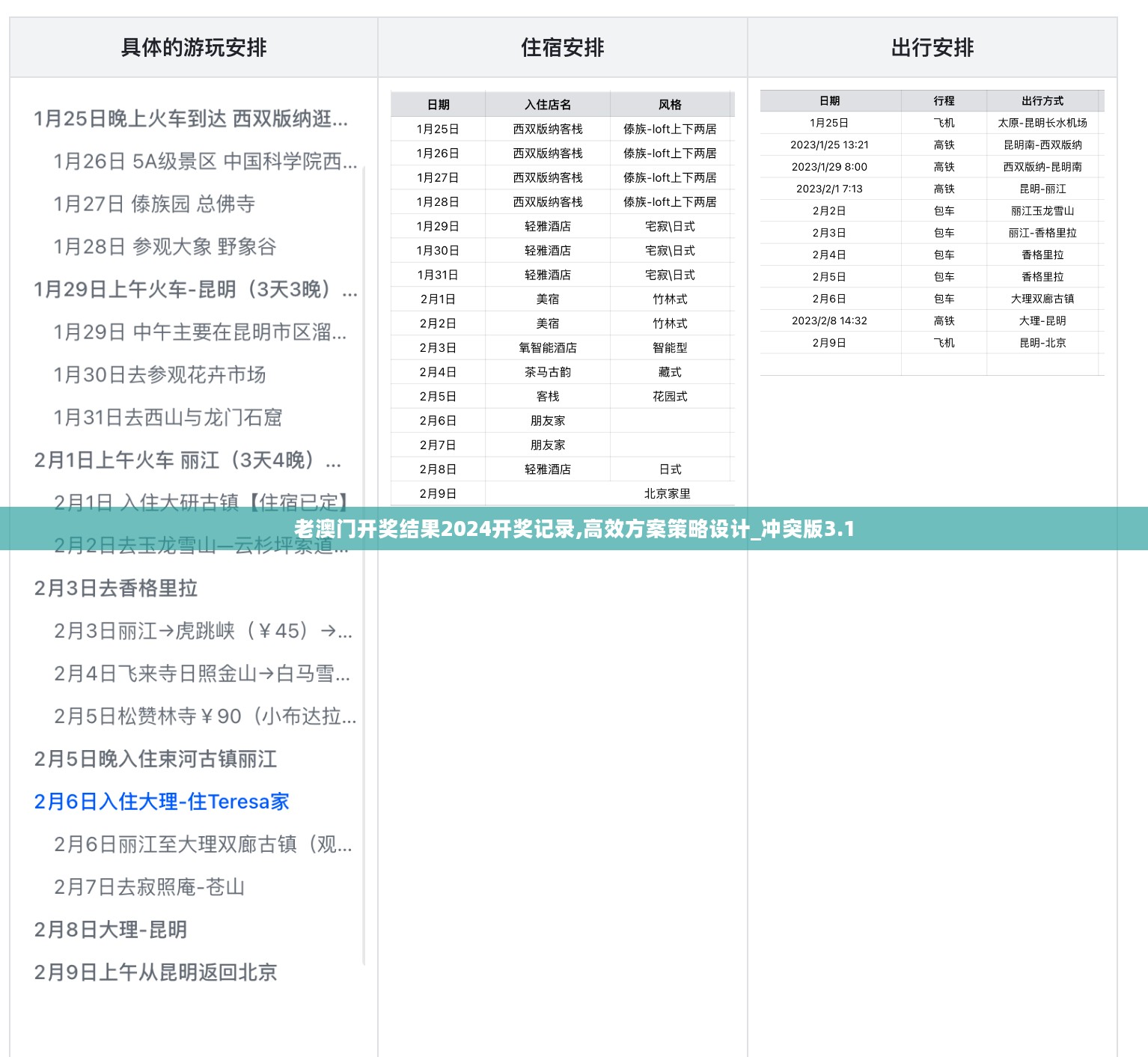1148x1057 pixels.
Task: Select the 藏式 style cell
Action: [x=670, y=372]
